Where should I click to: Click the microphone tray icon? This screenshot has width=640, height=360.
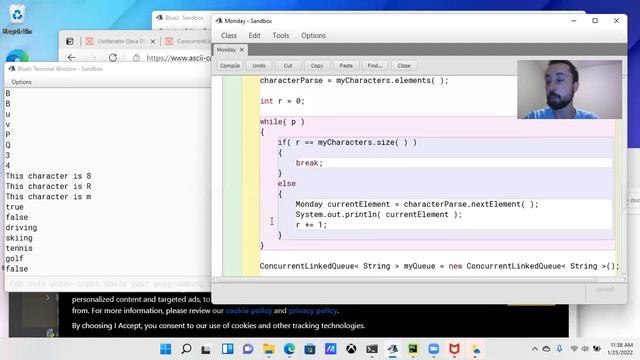click(x=559, y=349)
